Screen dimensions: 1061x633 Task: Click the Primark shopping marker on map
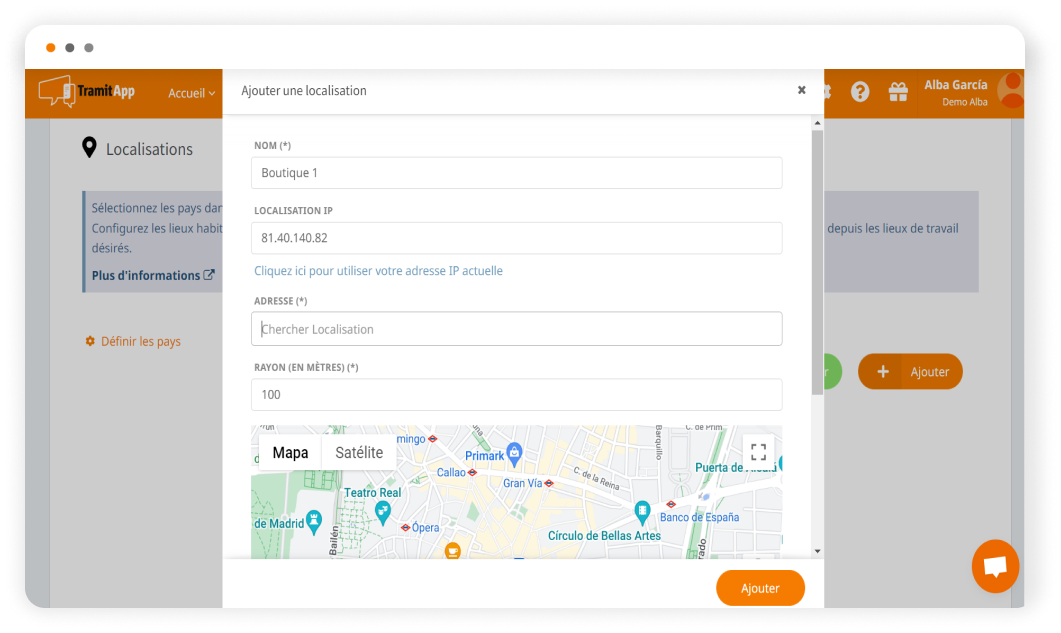coord(514,452)
